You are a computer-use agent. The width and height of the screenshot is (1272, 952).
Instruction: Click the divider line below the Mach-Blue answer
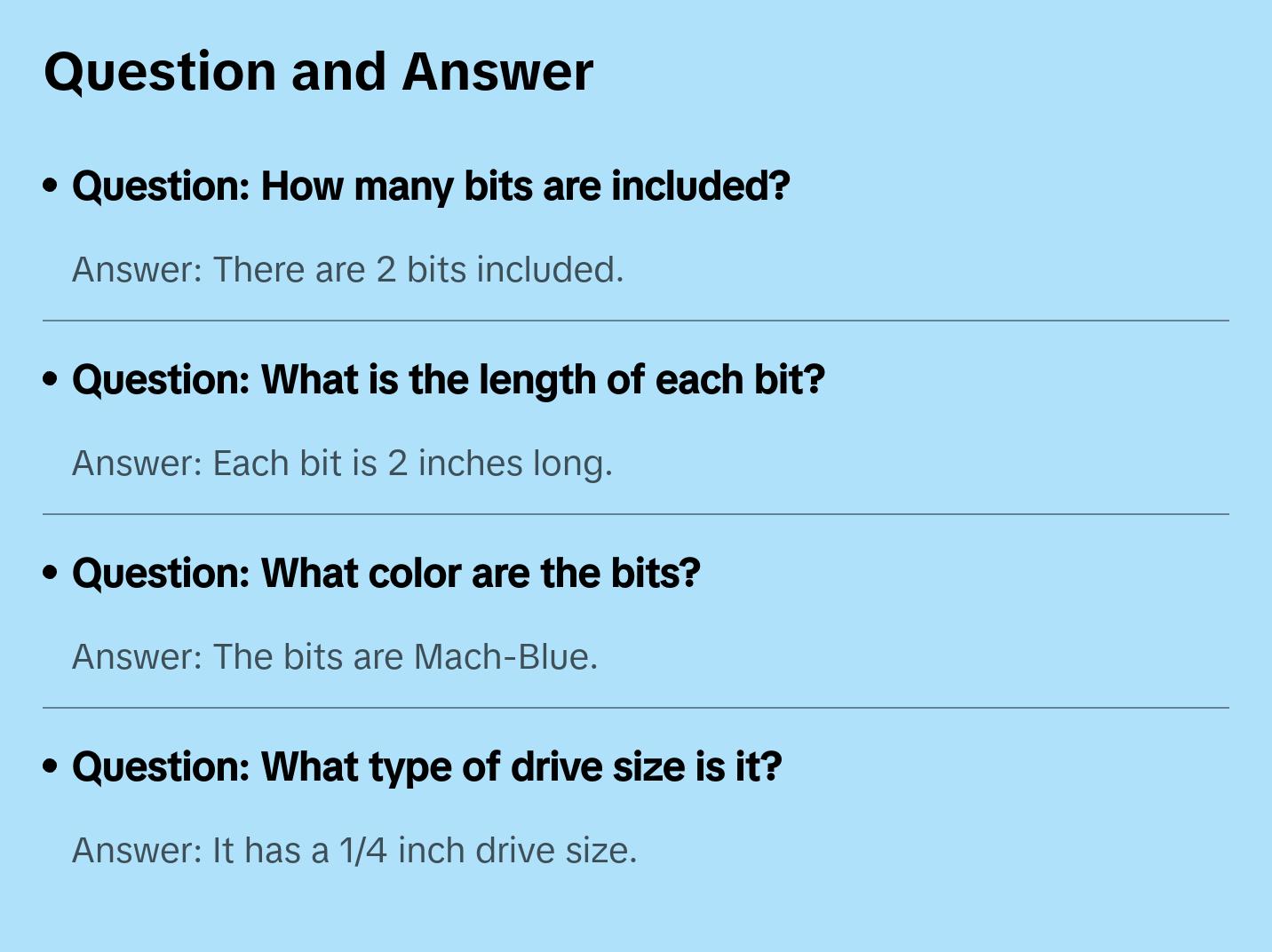(x=636, y=708)
